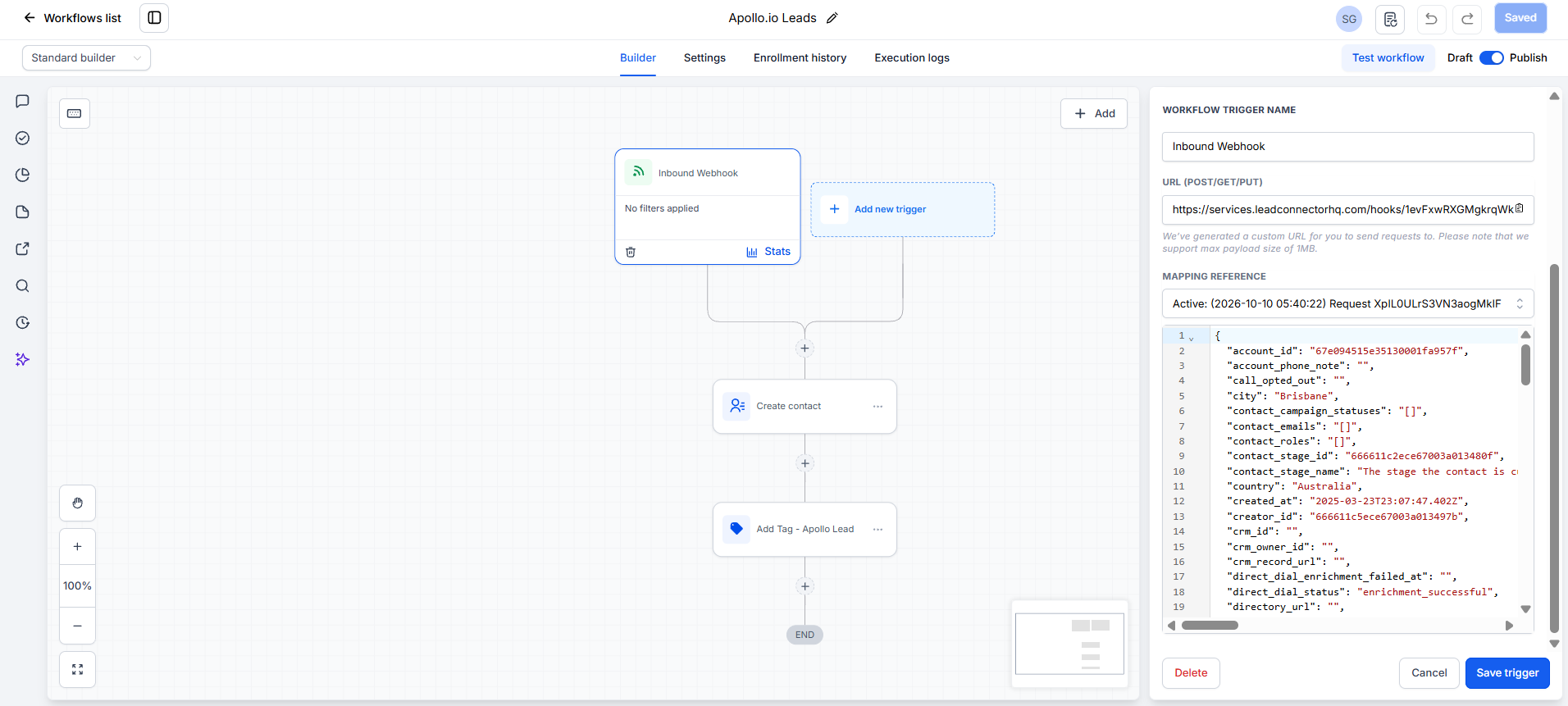This screenshot has height=706, width=1568.
Task: Click Add new trigger box
Action: click(902, 209)
